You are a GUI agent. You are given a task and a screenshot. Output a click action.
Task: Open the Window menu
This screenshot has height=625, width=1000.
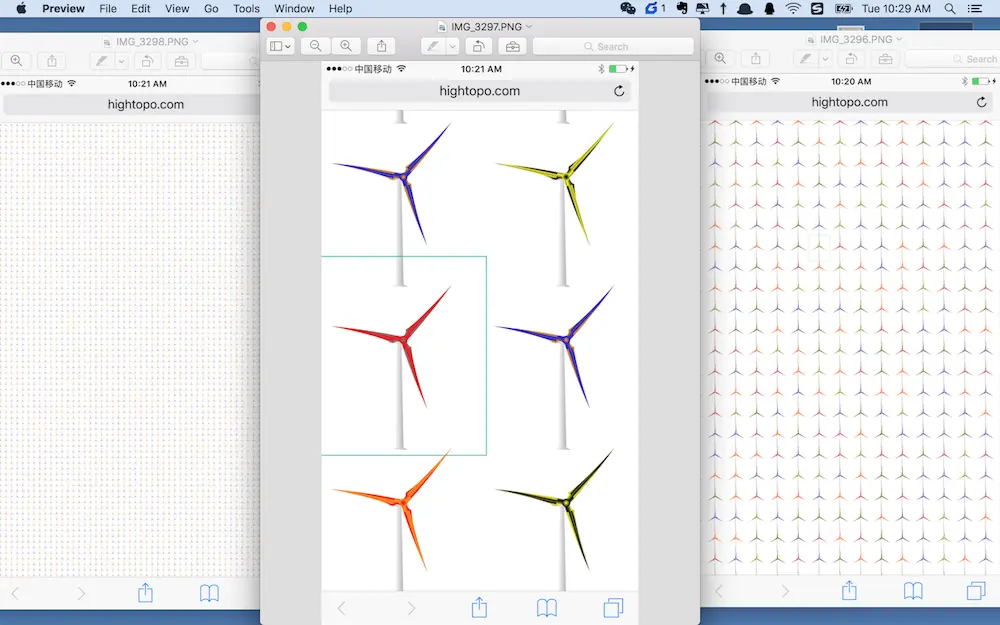tap(294, 8)
